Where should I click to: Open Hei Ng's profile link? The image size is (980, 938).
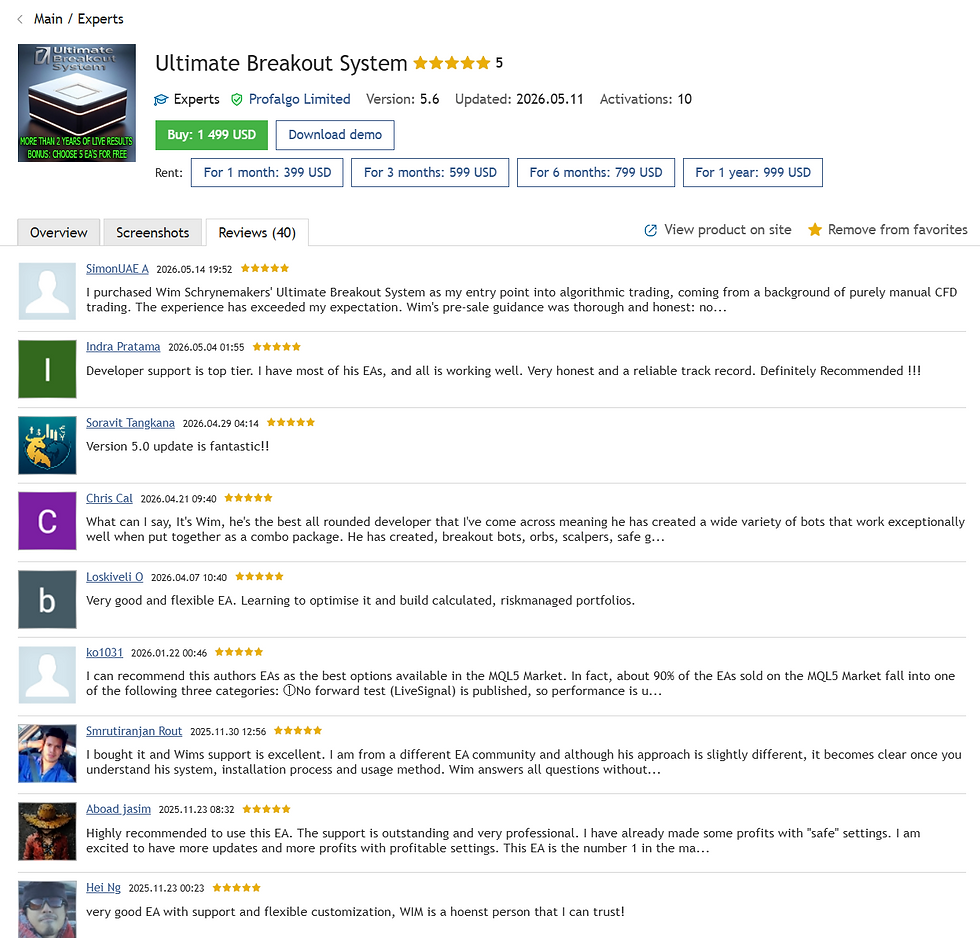point(103,888)
